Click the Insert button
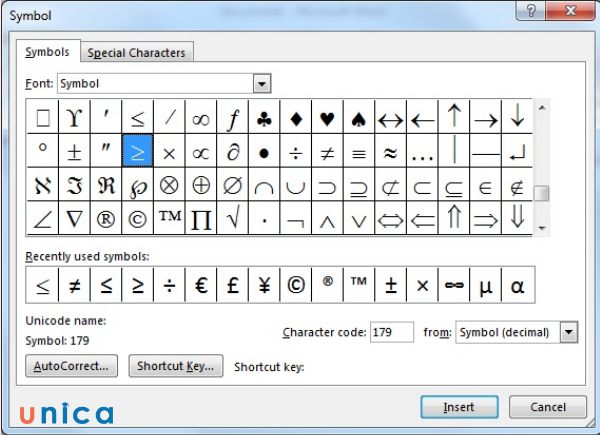The height and width of the screenshot is (435, 600). [459, 407]
